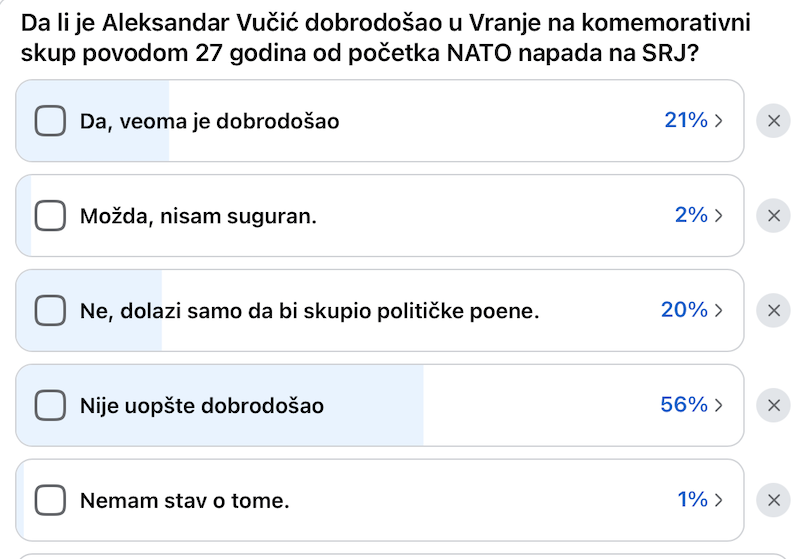Select the 'Ne, dolazi samo' checkbox

coord(50,310)
